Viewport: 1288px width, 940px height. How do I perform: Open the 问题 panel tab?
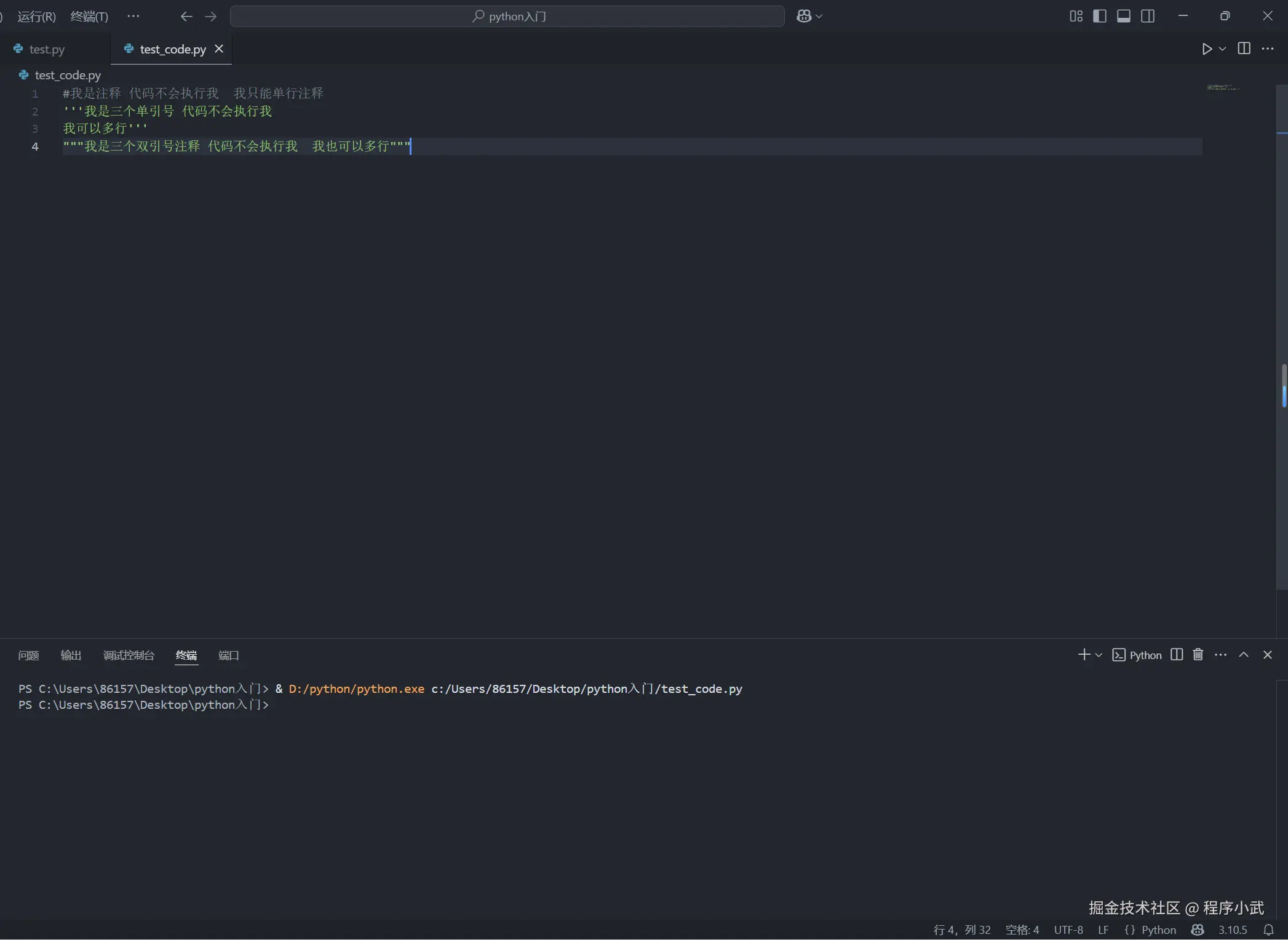tap(28, 655)
